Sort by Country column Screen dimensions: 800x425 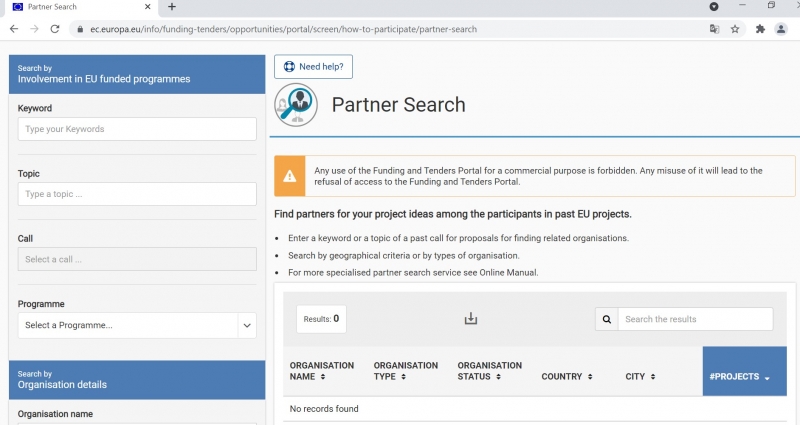coord(567,377)
